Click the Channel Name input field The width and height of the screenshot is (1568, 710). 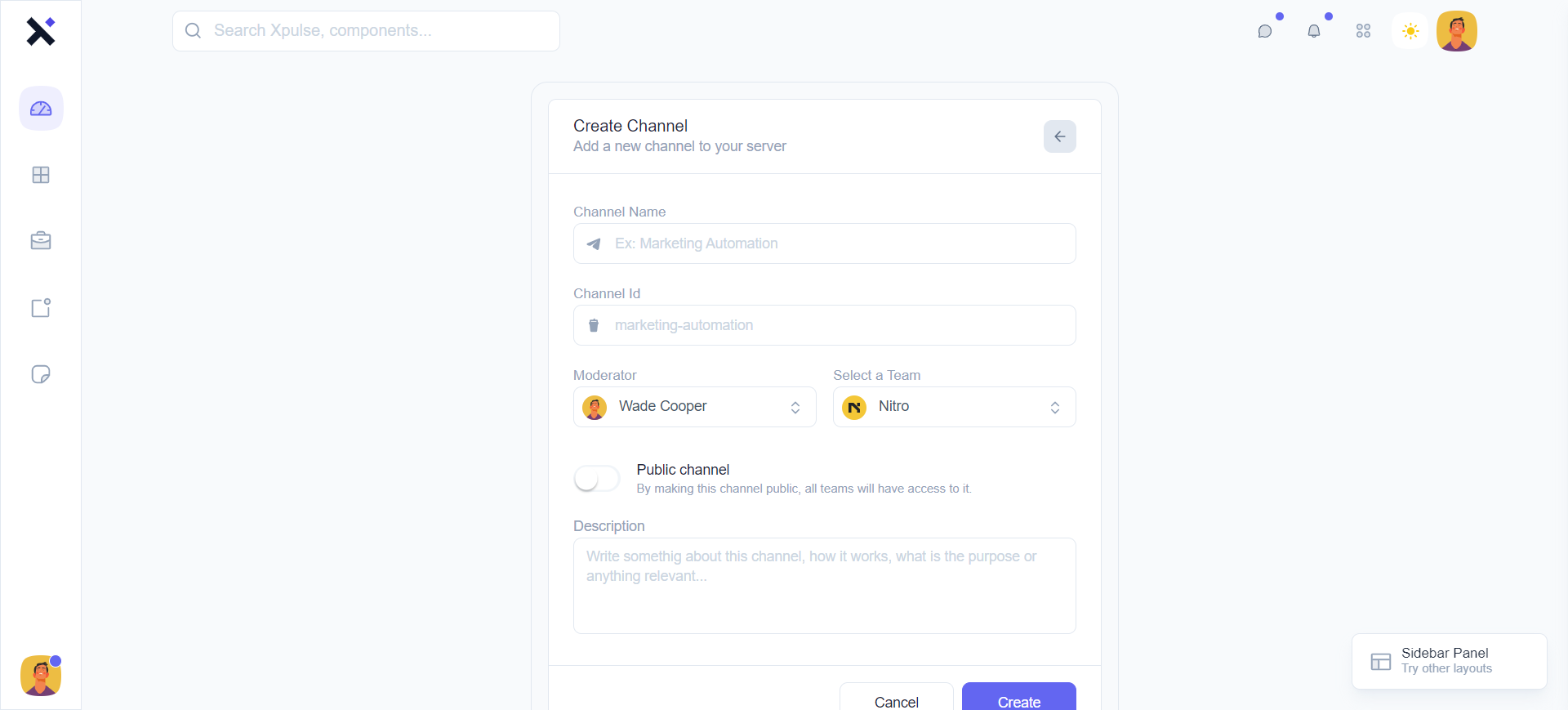point(824,243)
